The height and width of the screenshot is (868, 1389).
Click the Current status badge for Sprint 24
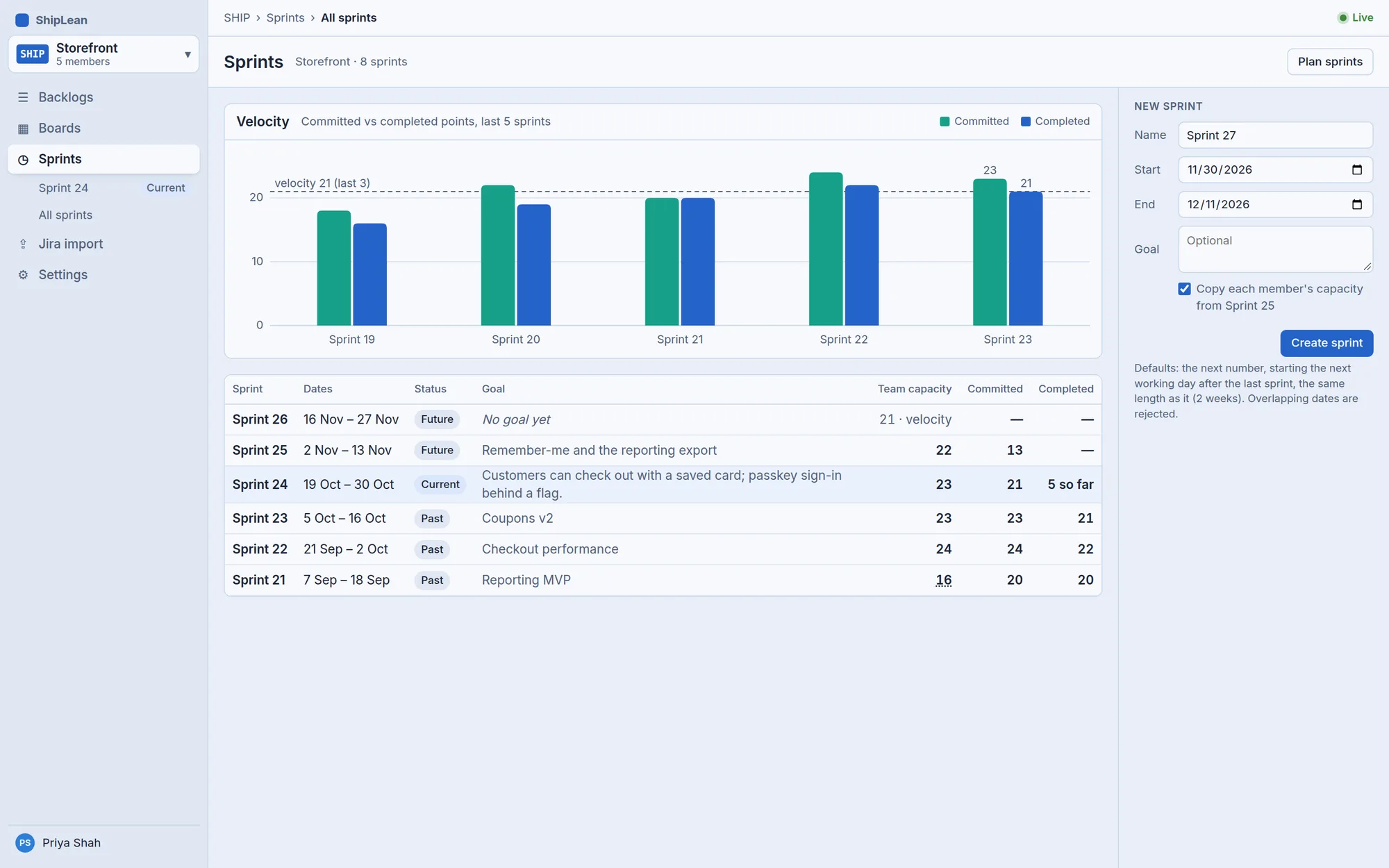[440, 485]
